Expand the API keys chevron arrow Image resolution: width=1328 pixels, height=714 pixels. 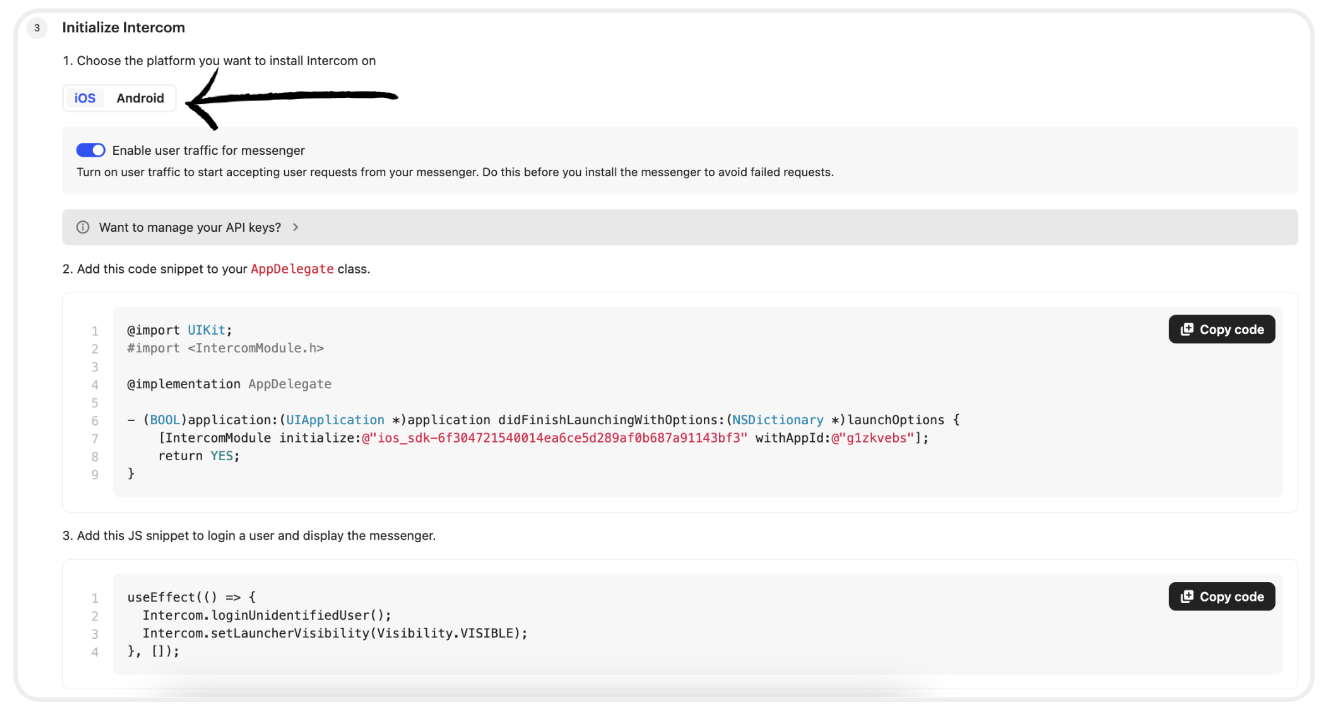pos(295,227)
